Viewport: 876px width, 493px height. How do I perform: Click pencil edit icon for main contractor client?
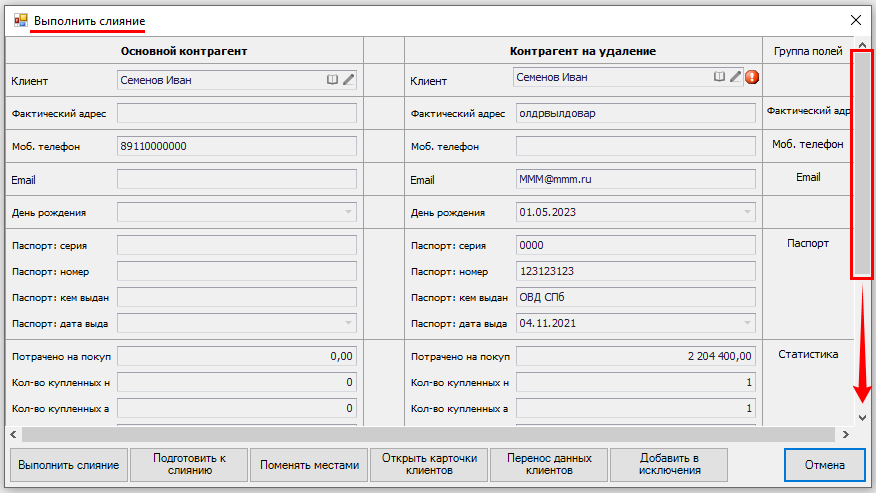click(348, 80)
